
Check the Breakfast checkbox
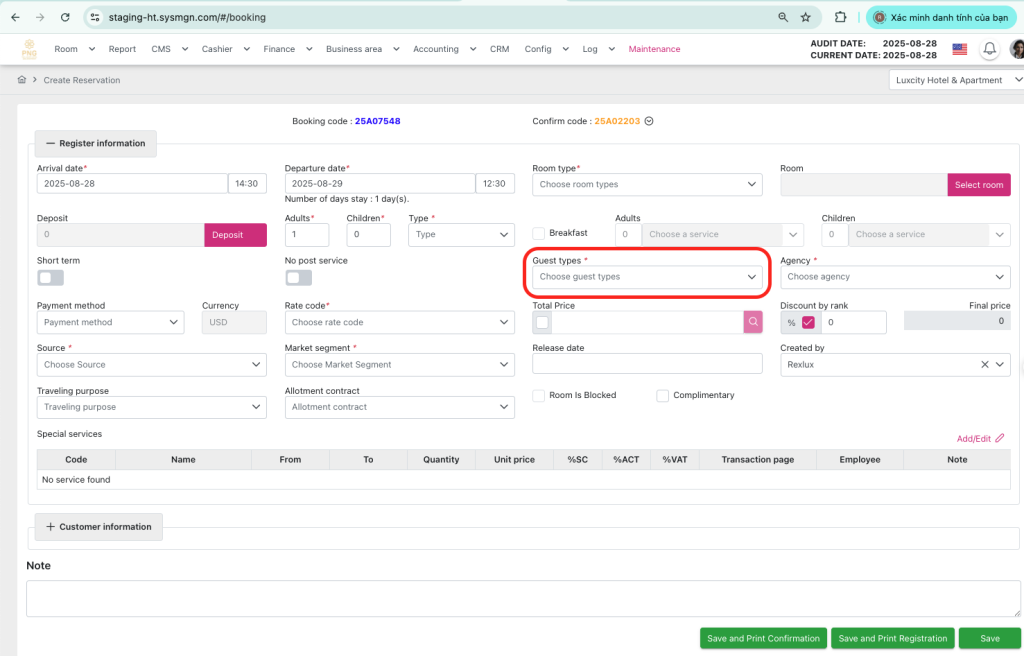point(539,233)
